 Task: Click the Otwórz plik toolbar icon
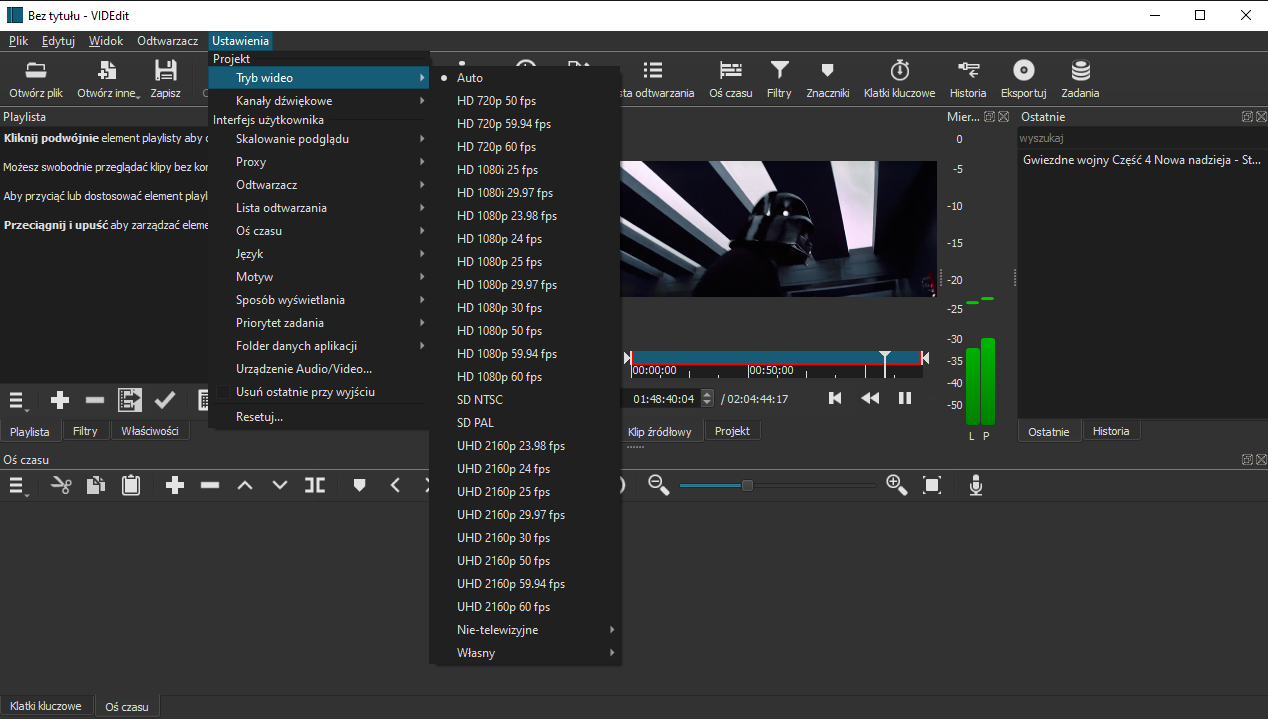35,78
